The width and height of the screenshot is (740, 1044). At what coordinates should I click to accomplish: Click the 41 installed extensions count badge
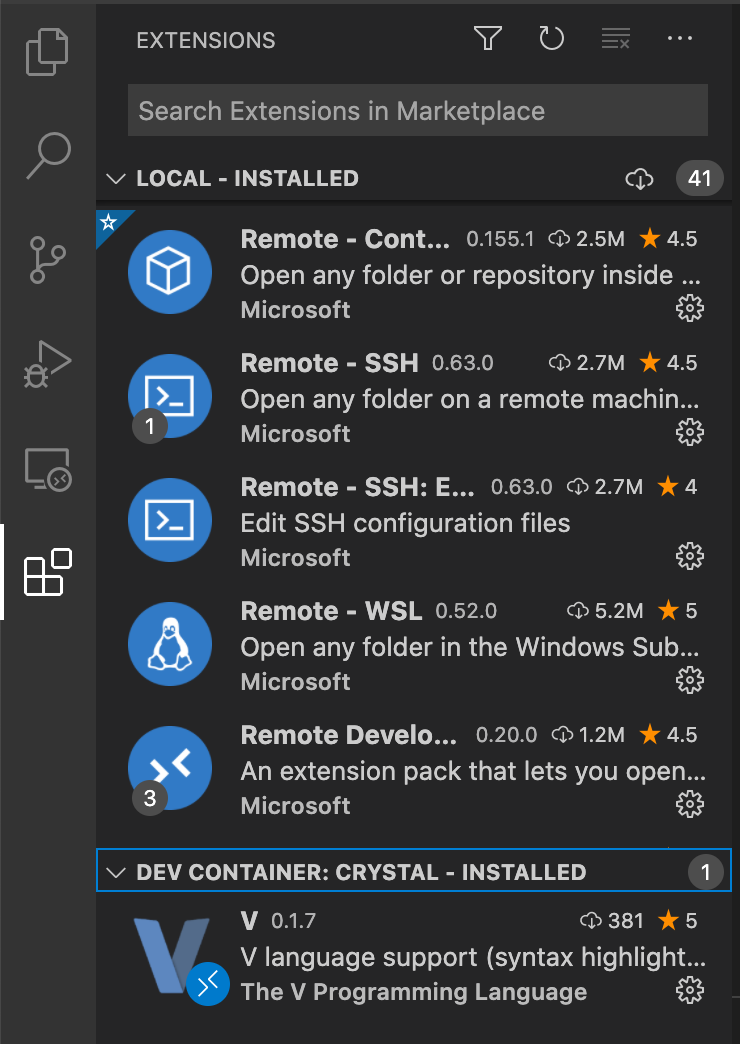(700, 178)
